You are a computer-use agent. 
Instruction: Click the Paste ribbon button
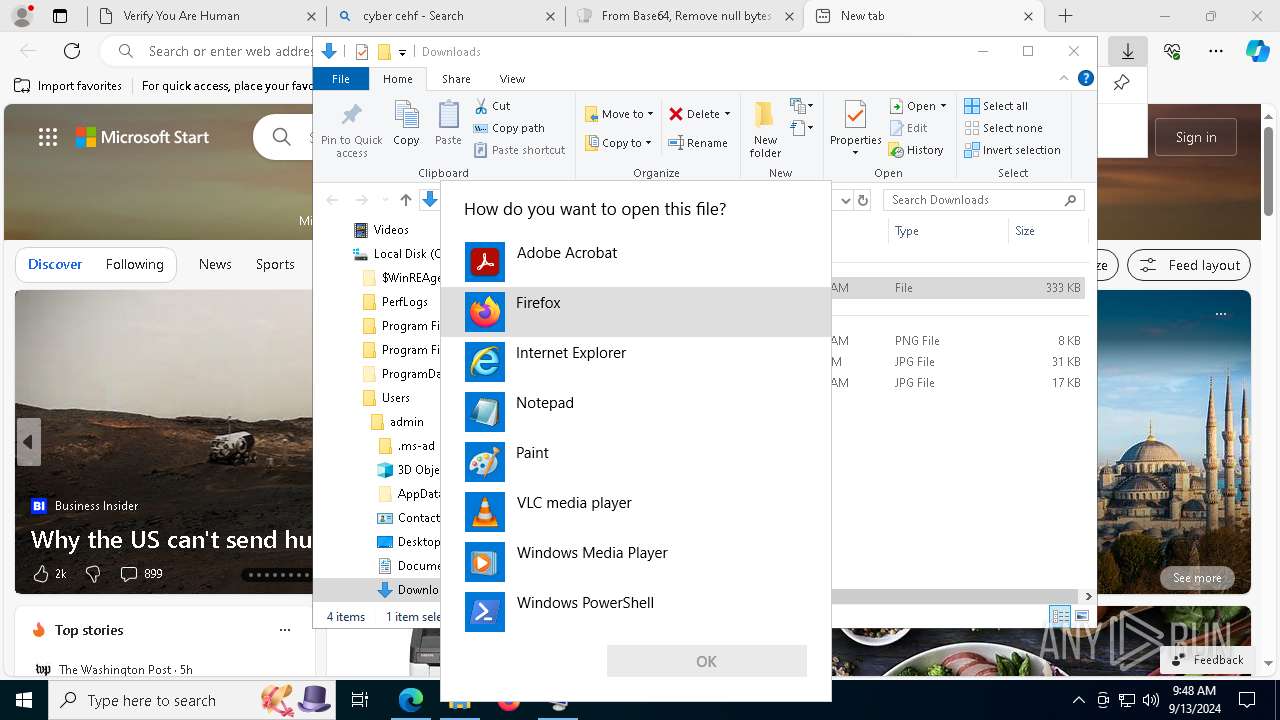pos(448,125)
